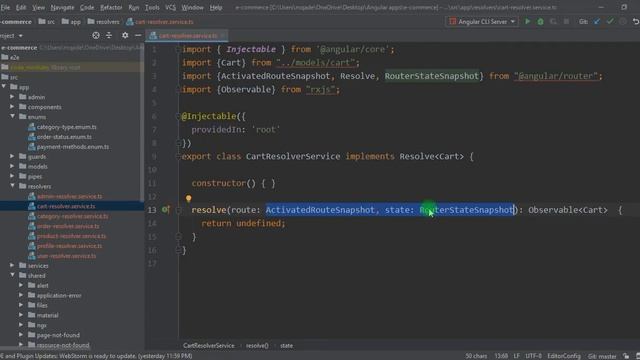
Task: Select product-resolver.service.ts file
Action: 71,236
